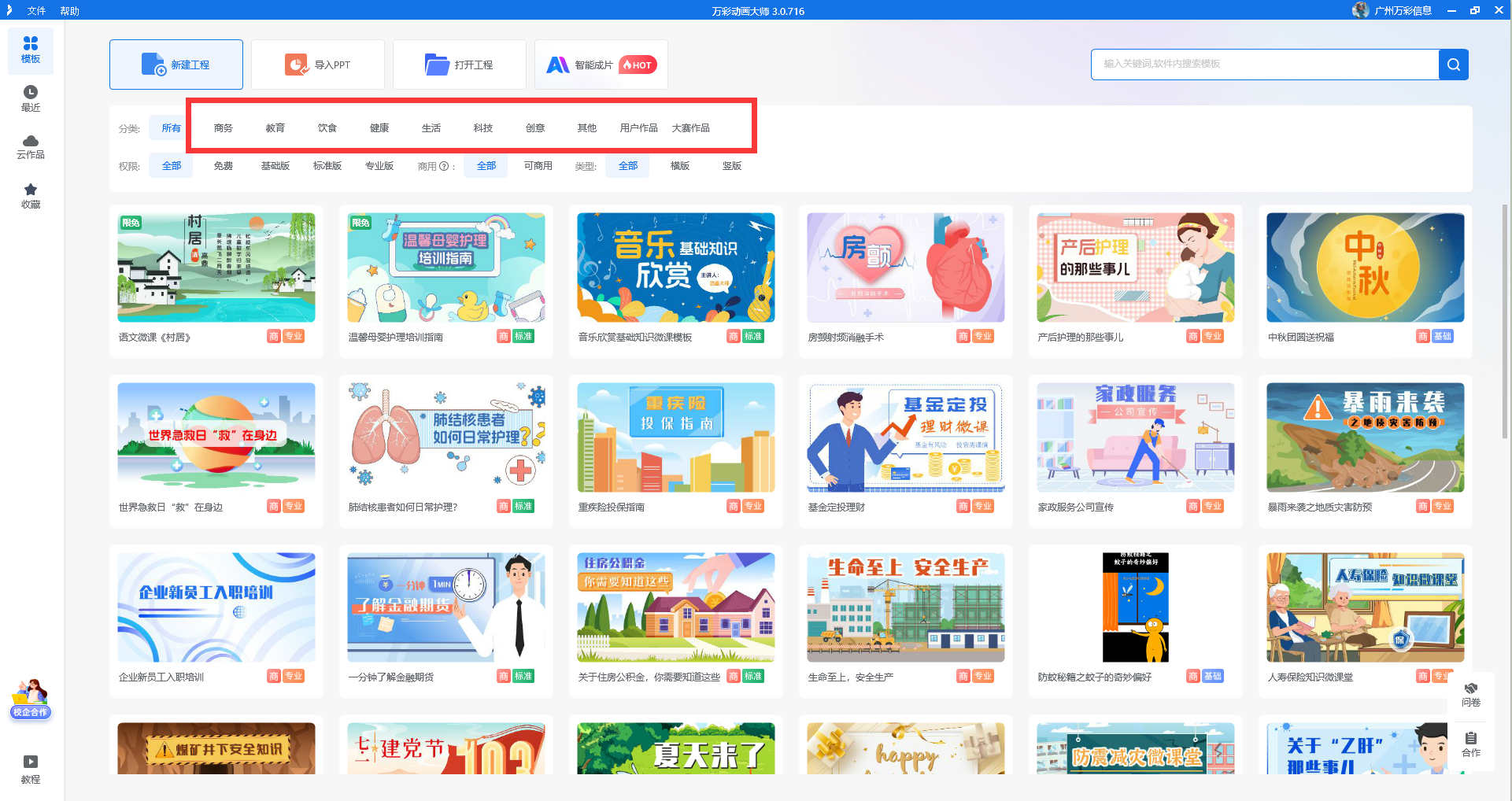The height and width of the screenshot is (801, 1512).
Task: Select the 商务 category
Action: pos(224,127)
